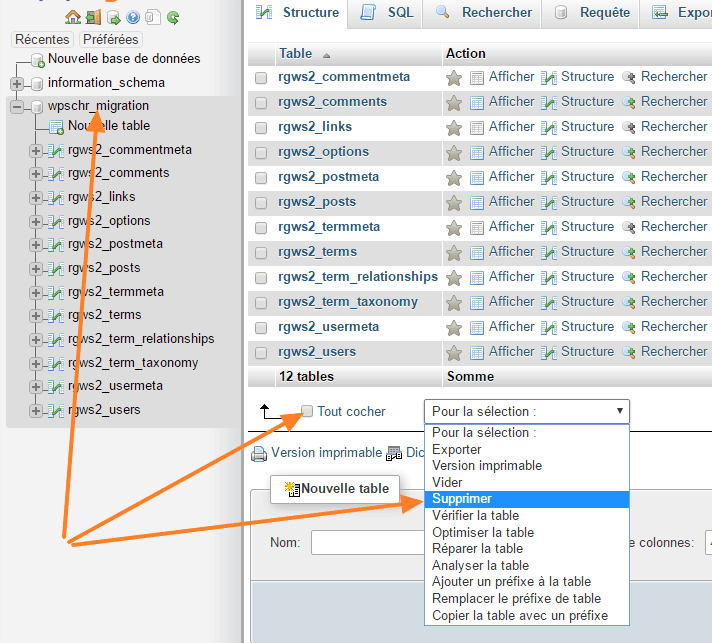712x643 pixels.
Task: Click the data dictionary icon
Action: pyautogui.click(x=394, y=453)
